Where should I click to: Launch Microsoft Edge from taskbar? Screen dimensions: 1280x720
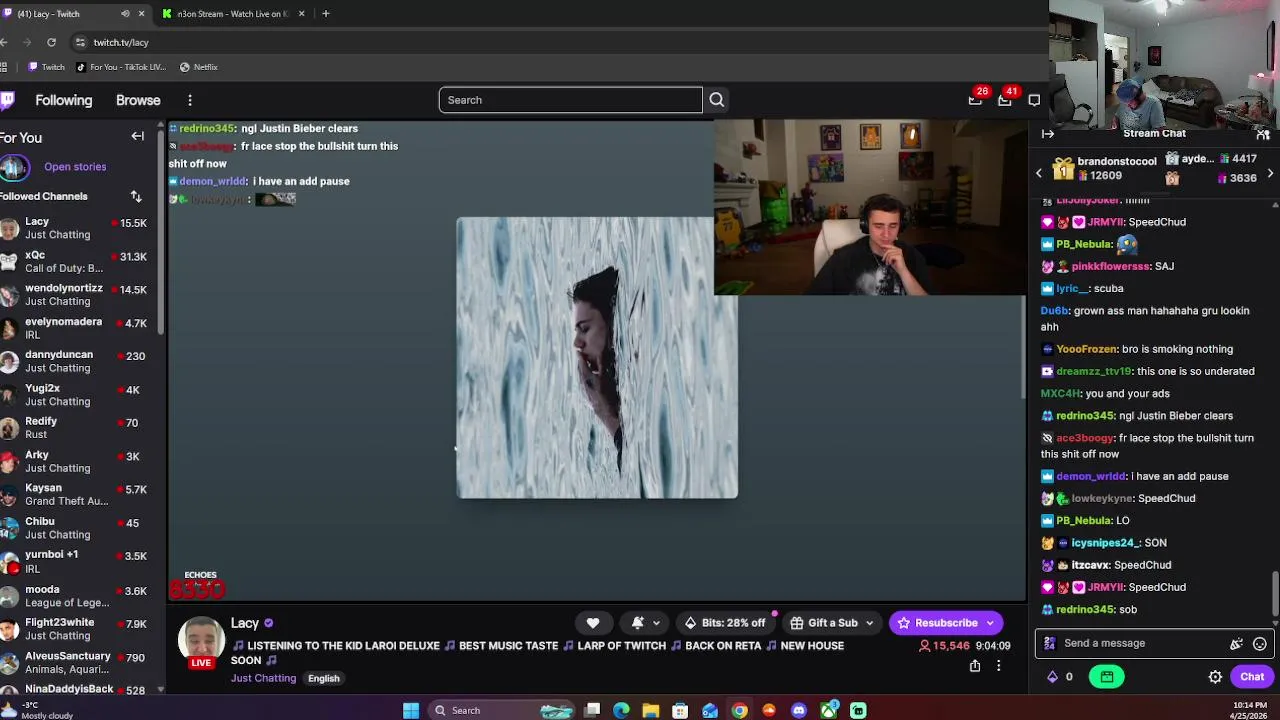621,711
